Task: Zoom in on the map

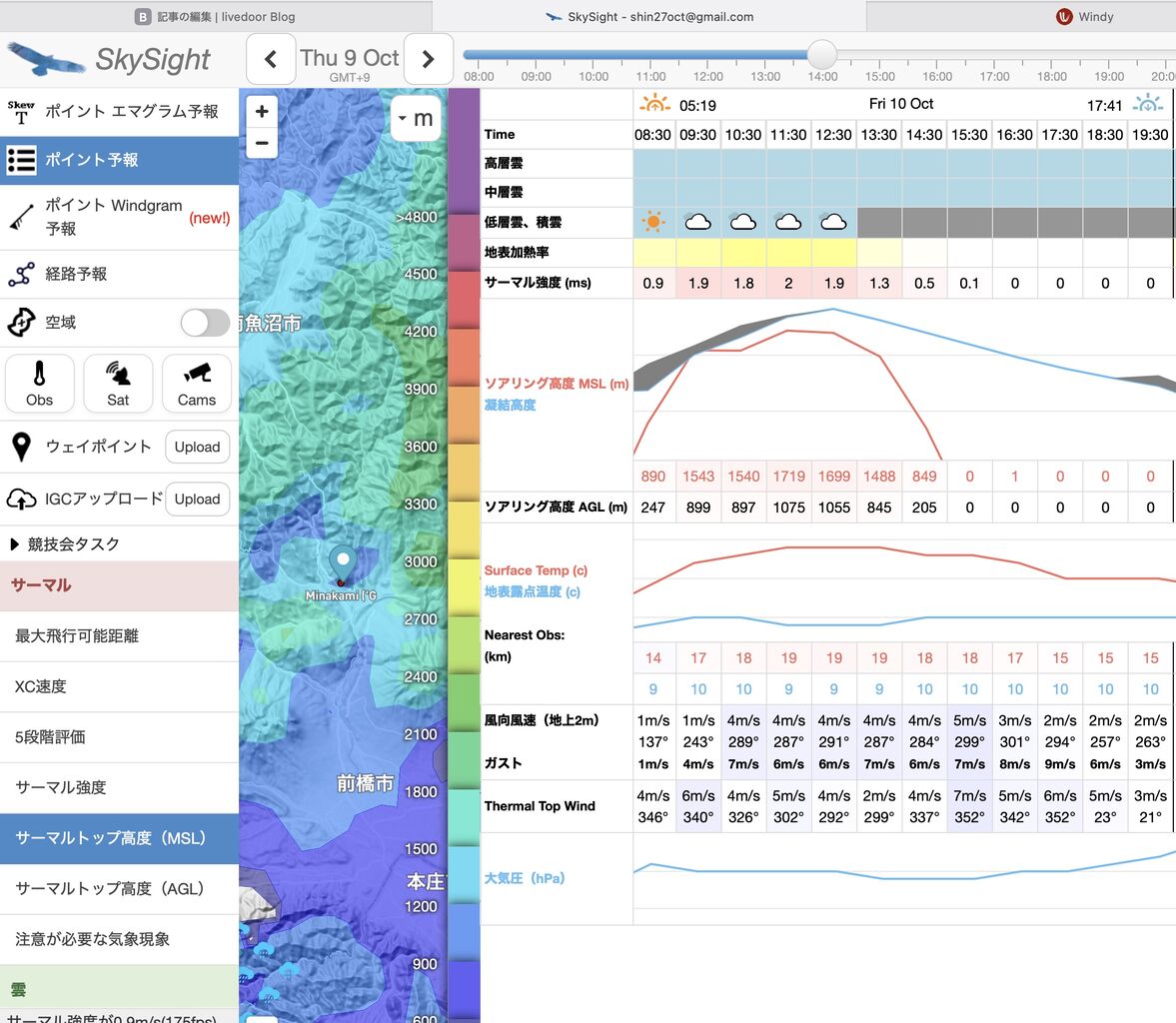Action: pyautogui.click(x=262, y=112)
